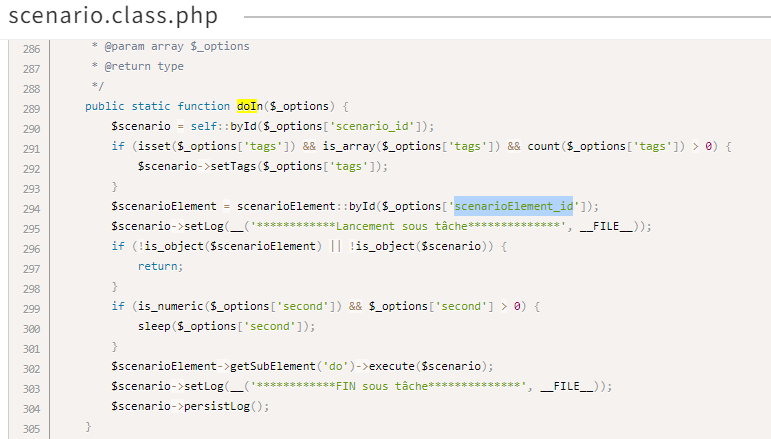Click 'sleep' call on line 300

pyautogui.click(x=154, y=326)
